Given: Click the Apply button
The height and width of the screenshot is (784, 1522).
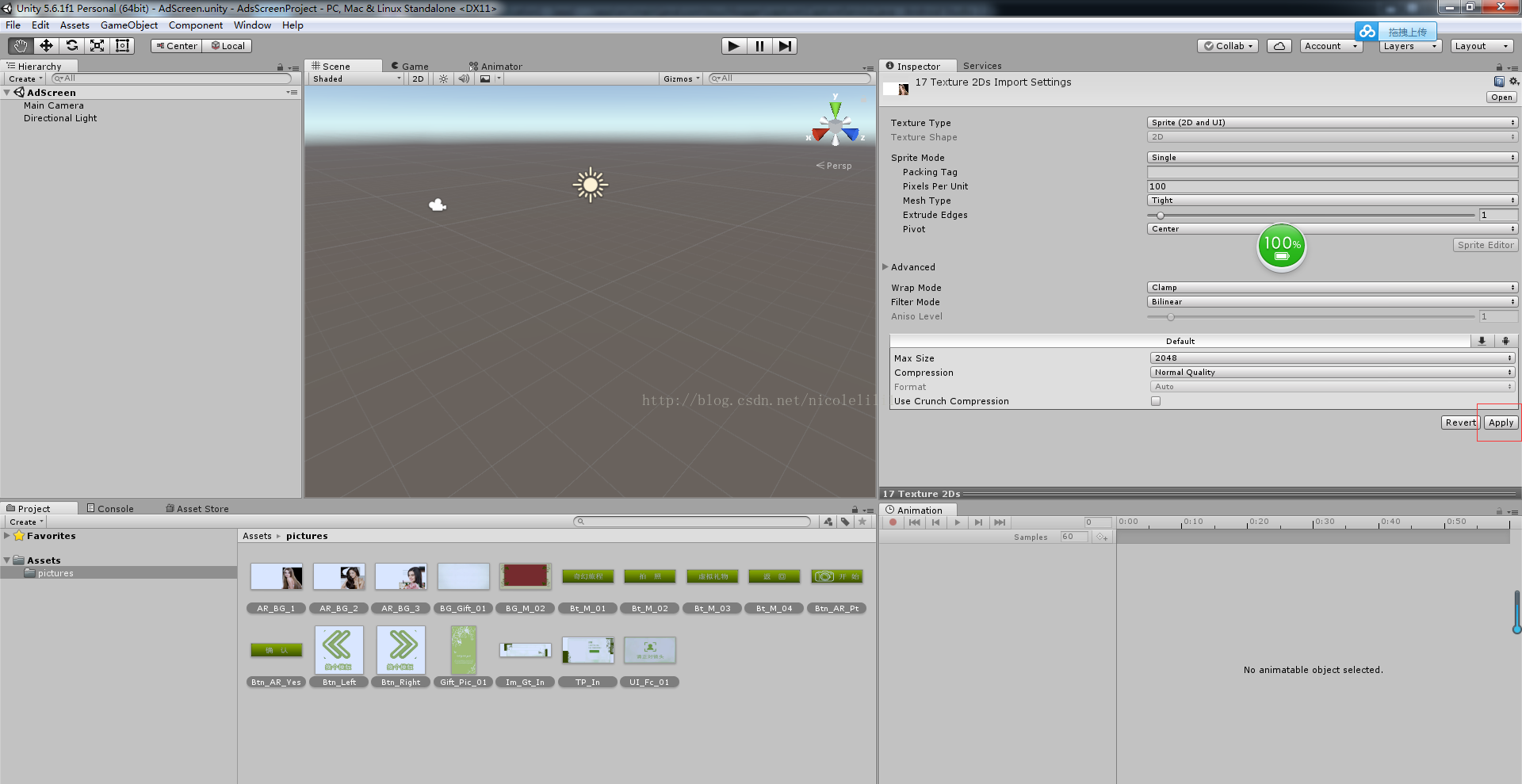Looking at the screenshot, I should click(x=1501, y=423).
